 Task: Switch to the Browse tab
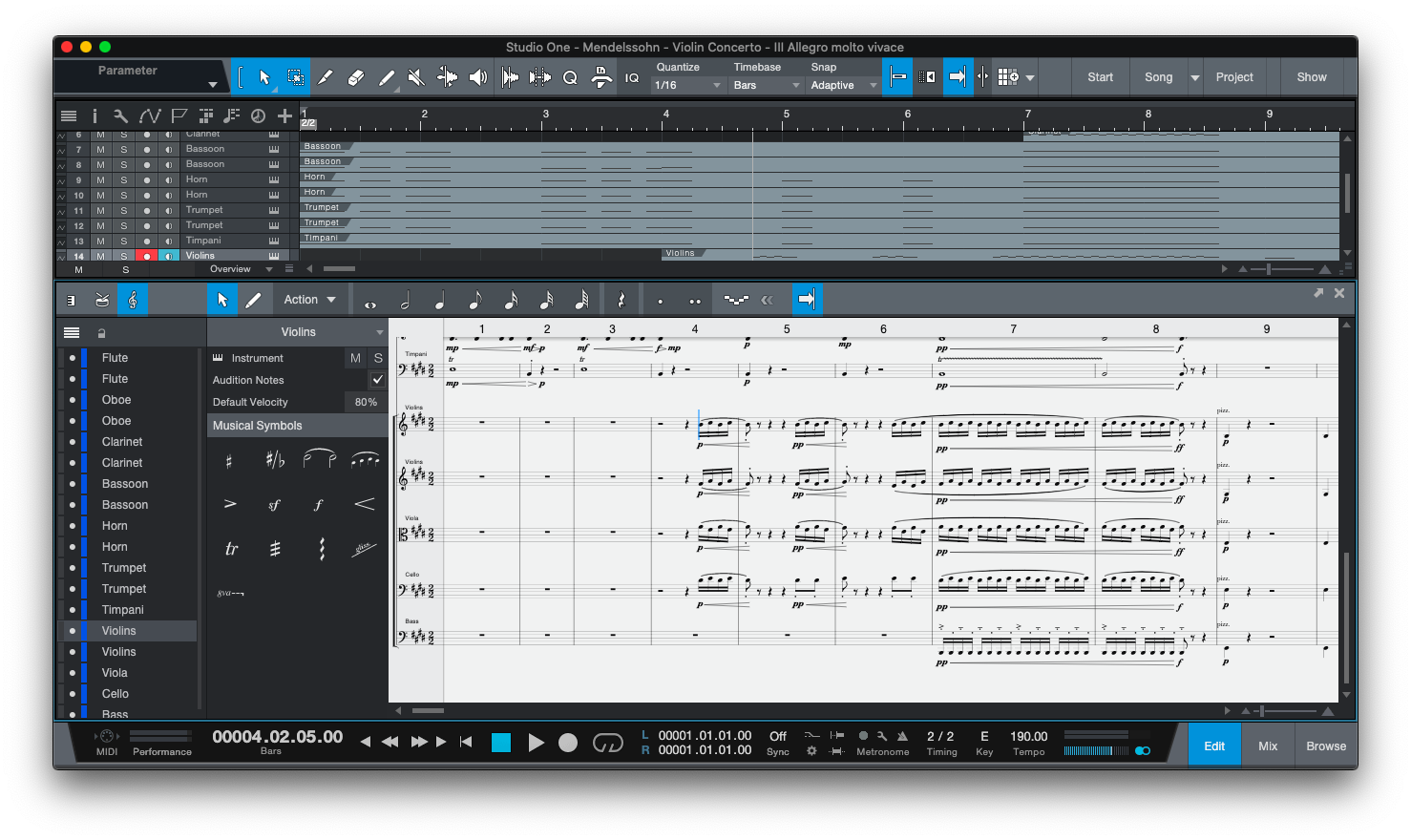coord(1326,746)
